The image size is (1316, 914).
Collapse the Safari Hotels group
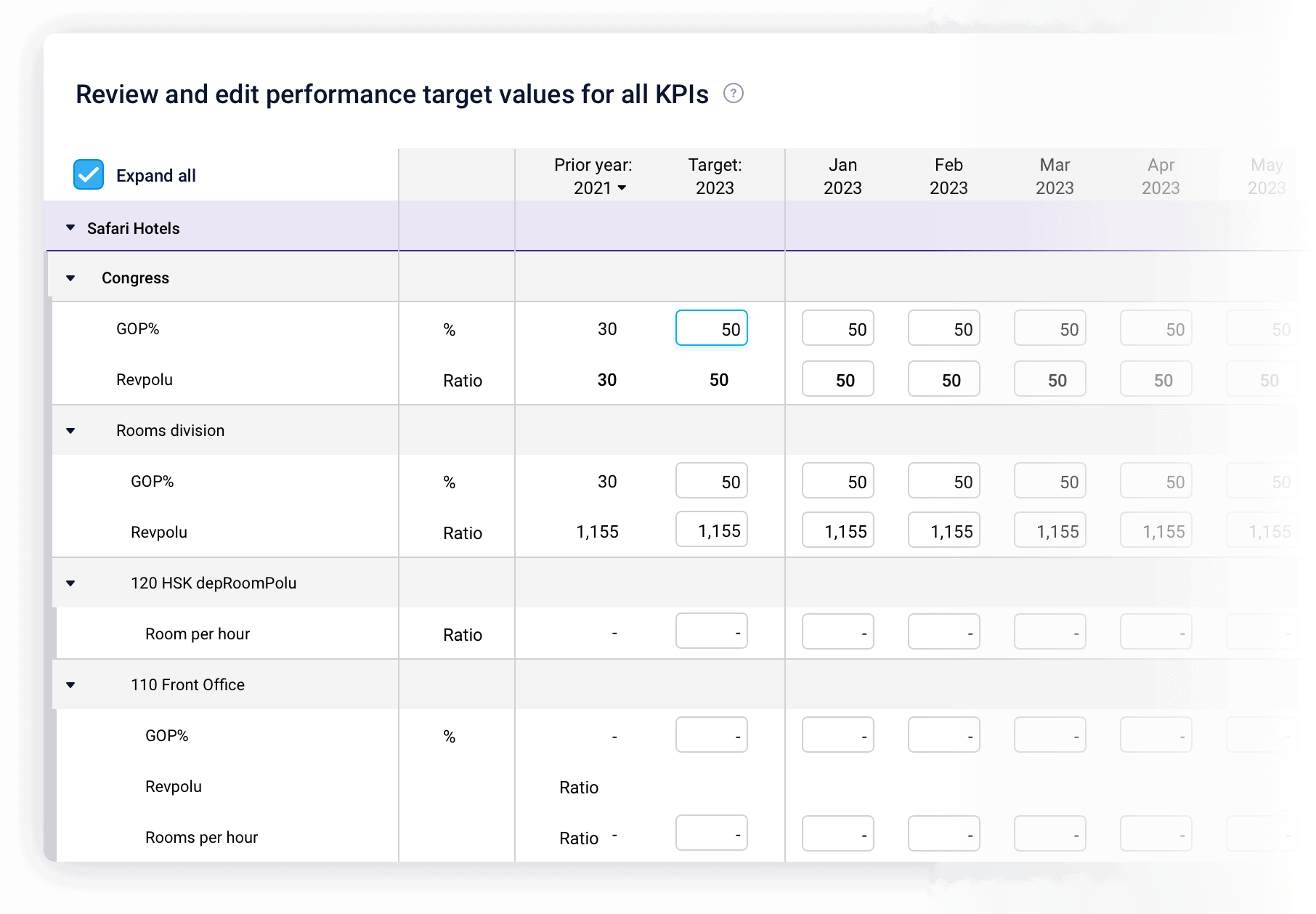tap(70, 228)
